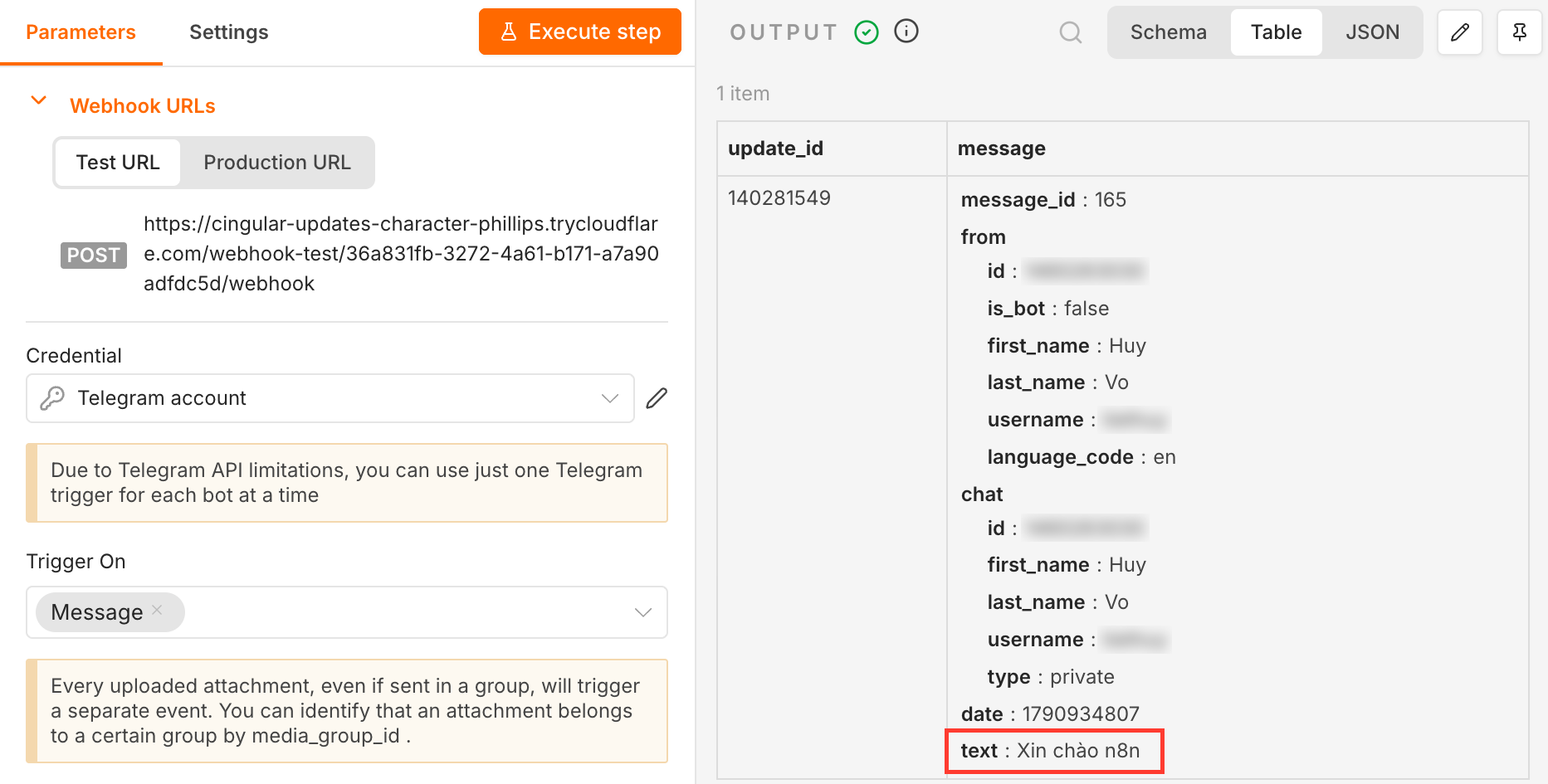Switch output view to Table
The width and height of the screenshot is (1548, 784).
[x=1277, y=32]
